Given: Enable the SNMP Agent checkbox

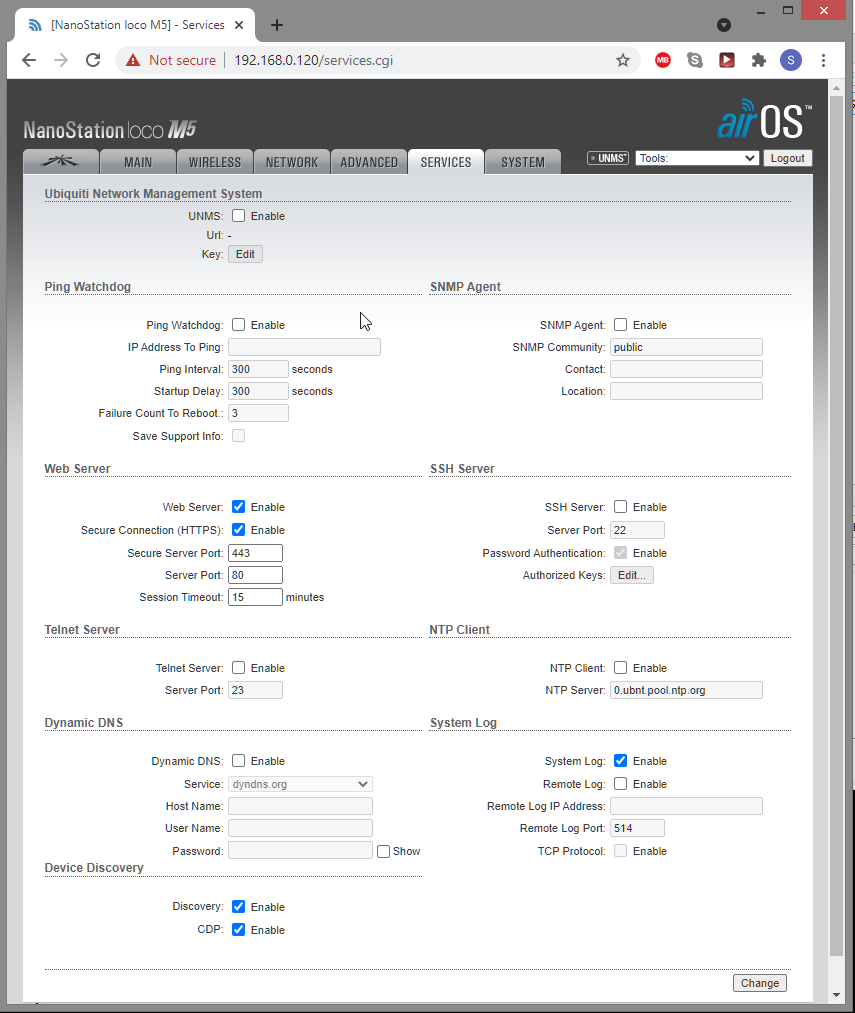Looking at the screenshot, I should (x=620, y=324).
